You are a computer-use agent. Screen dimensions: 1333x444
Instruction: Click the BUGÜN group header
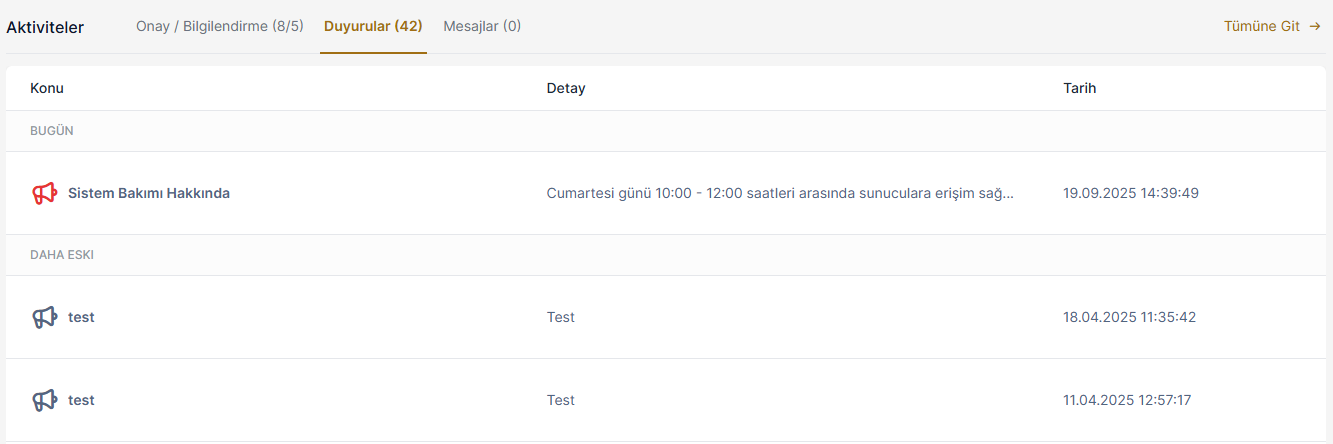pyautogui.click(x=52, y=131)
